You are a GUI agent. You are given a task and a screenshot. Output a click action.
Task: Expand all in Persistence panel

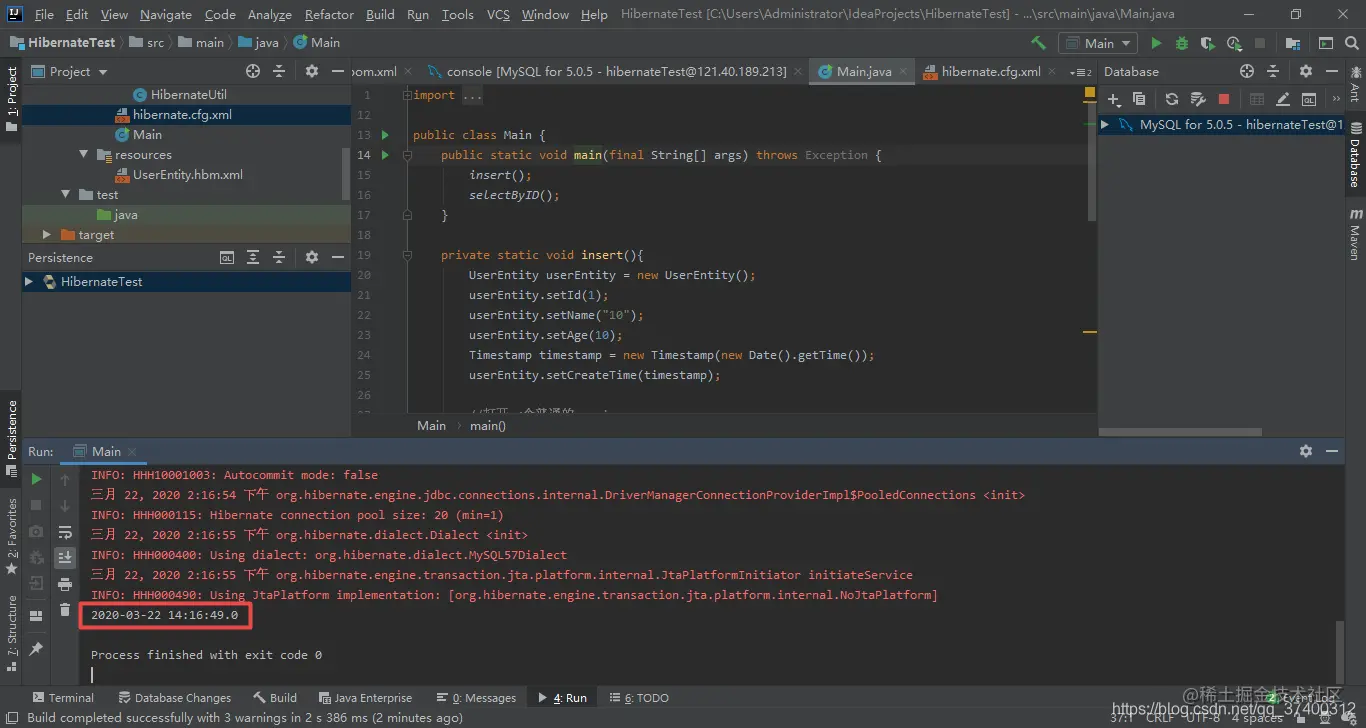tap(253, 257)
